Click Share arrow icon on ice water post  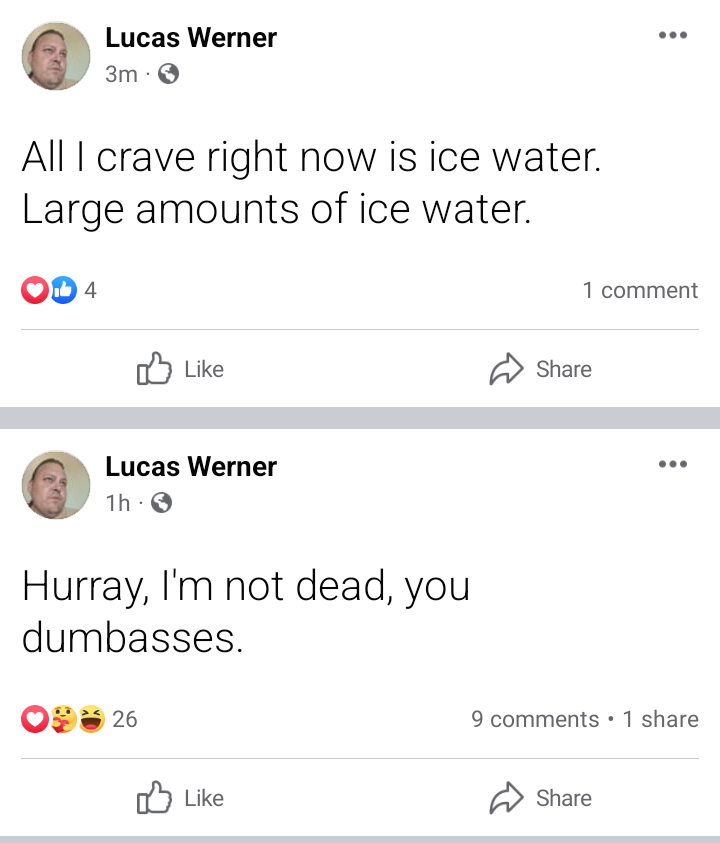tap(506, 369)
